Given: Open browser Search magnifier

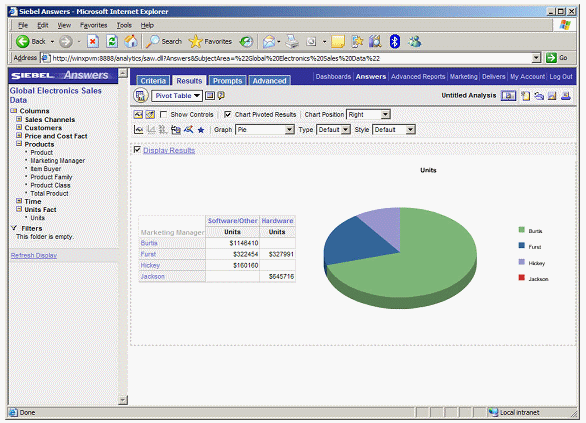Looking at the screenshot, I should 152,41.
